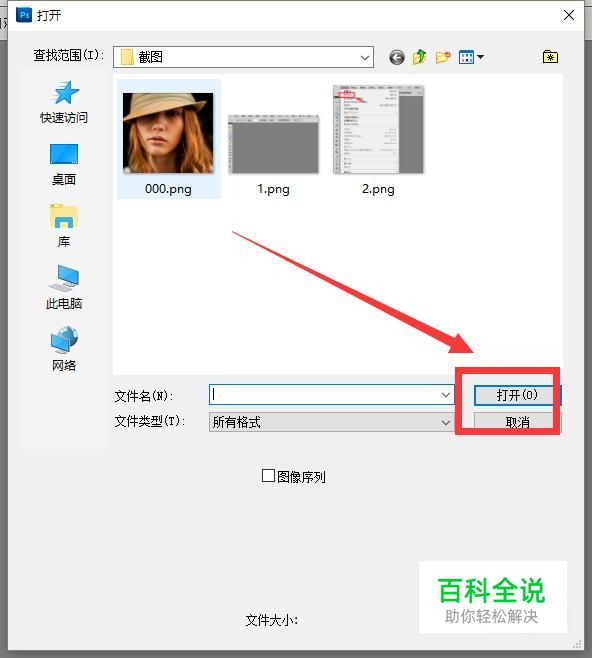
Task: Click the favorites folder icon at top right
Action: pos(550,57)
